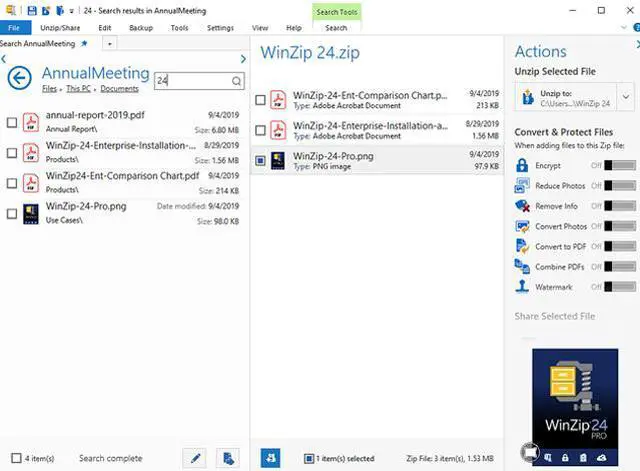Select the Search tab under Search Tools
The image size is (640, 471).
[x=336, y=28]
